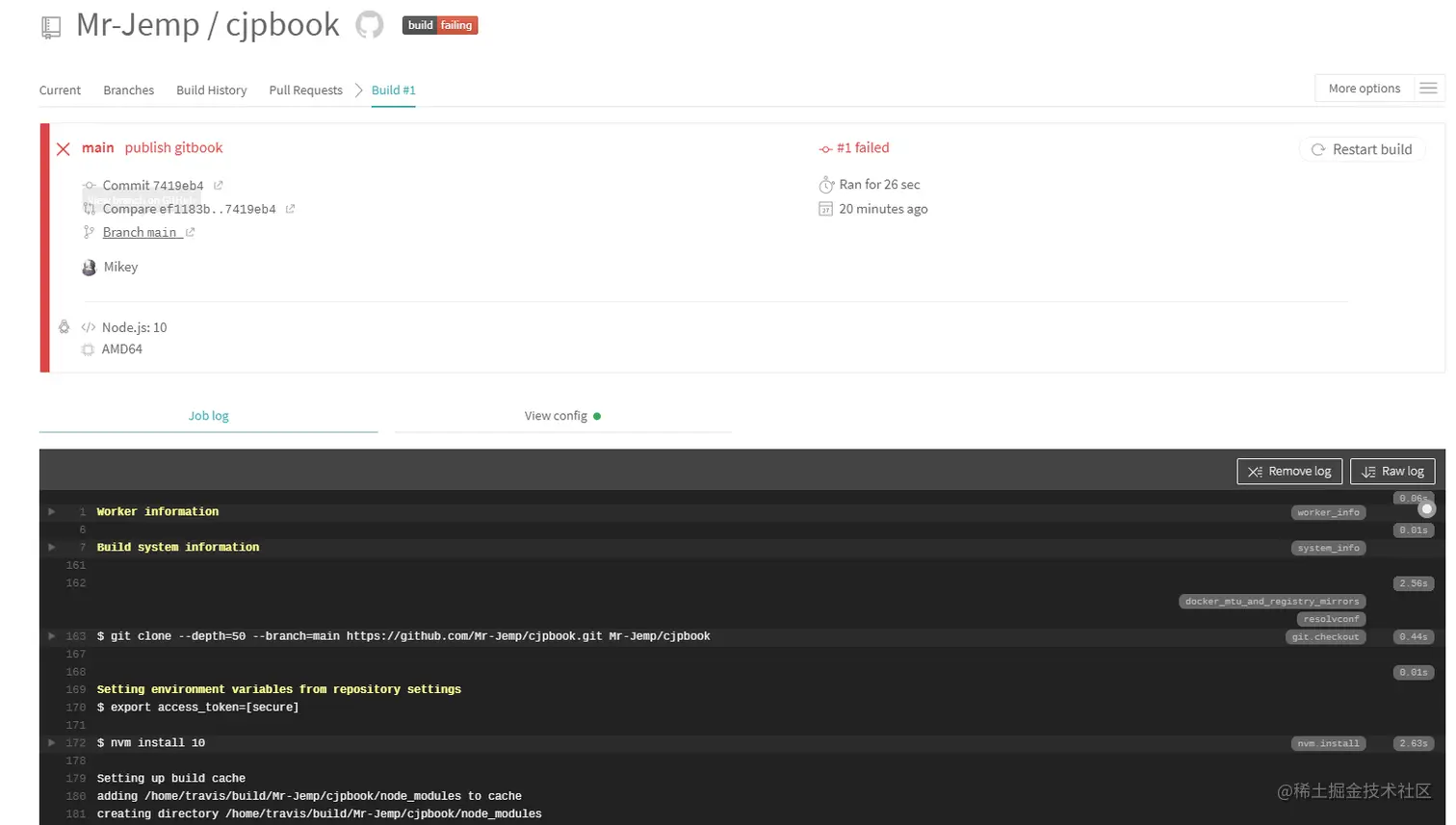Click the branch icon beside Branch main
Image resolution: width=1456 pixels, height=825 pixels.
coord(89,232)
